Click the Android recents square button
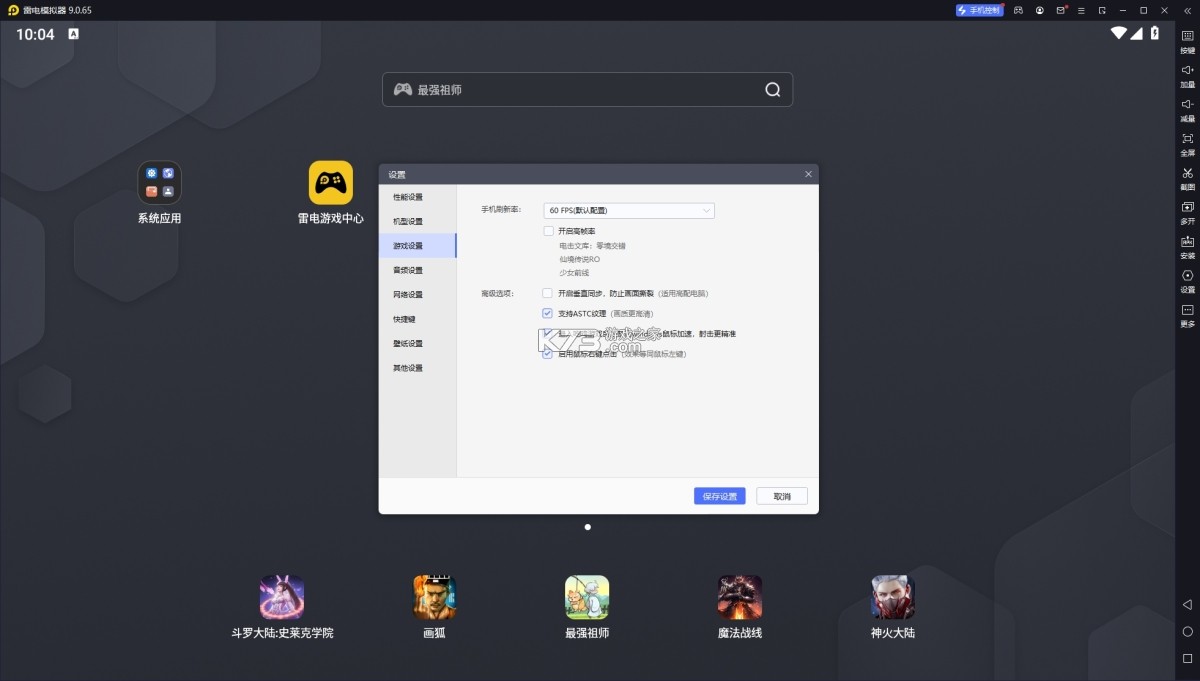Screen dimensions: 1200x681 point(1187,658)
